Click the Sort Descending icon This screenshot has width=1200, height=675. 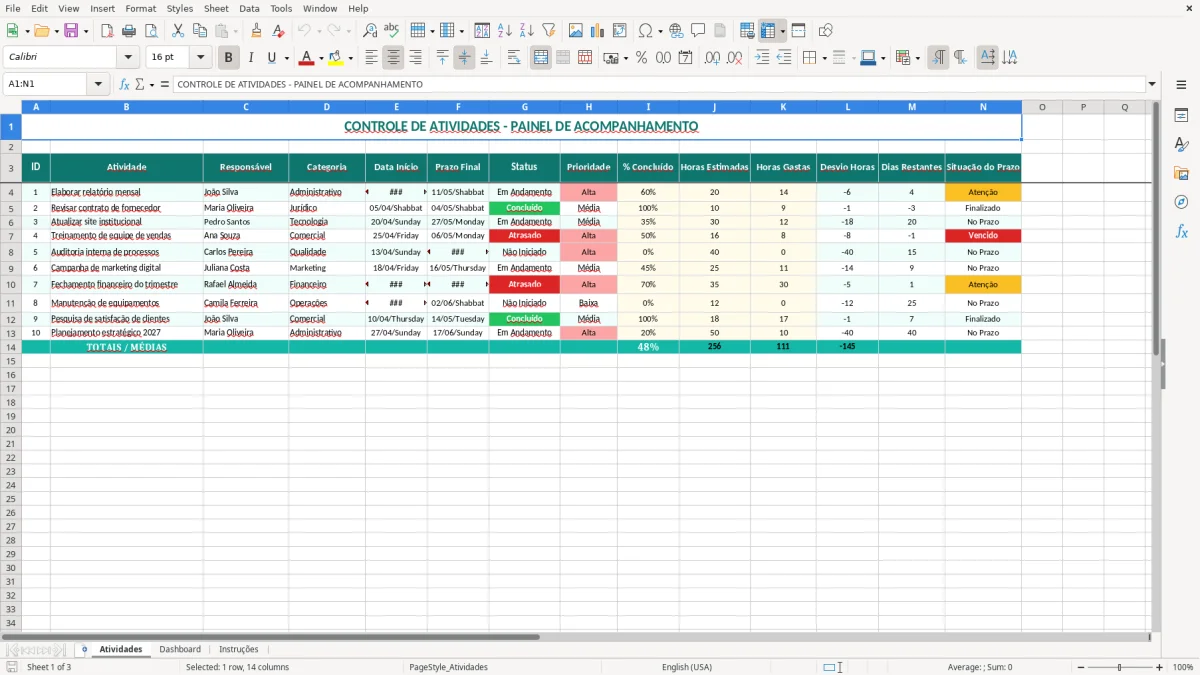(526, 31)
